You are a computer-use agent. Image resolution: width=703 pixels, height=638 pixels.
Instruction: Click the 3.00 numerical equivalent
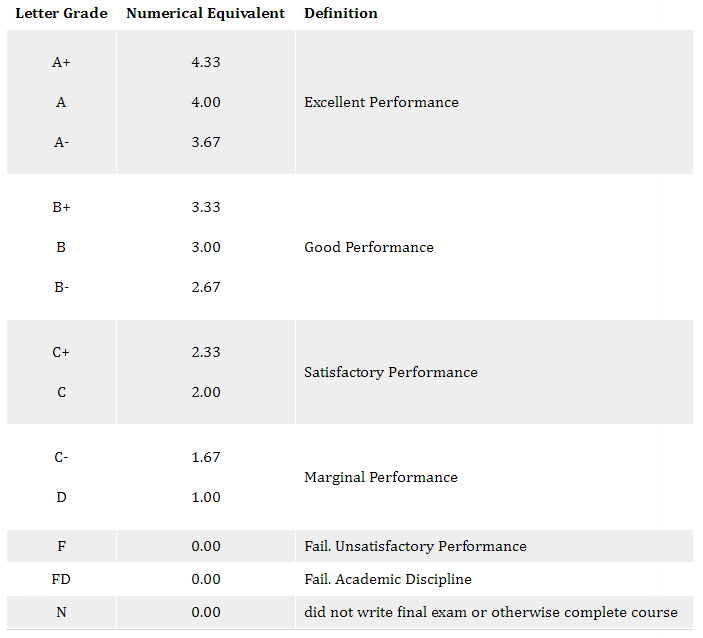click(206, 247)
